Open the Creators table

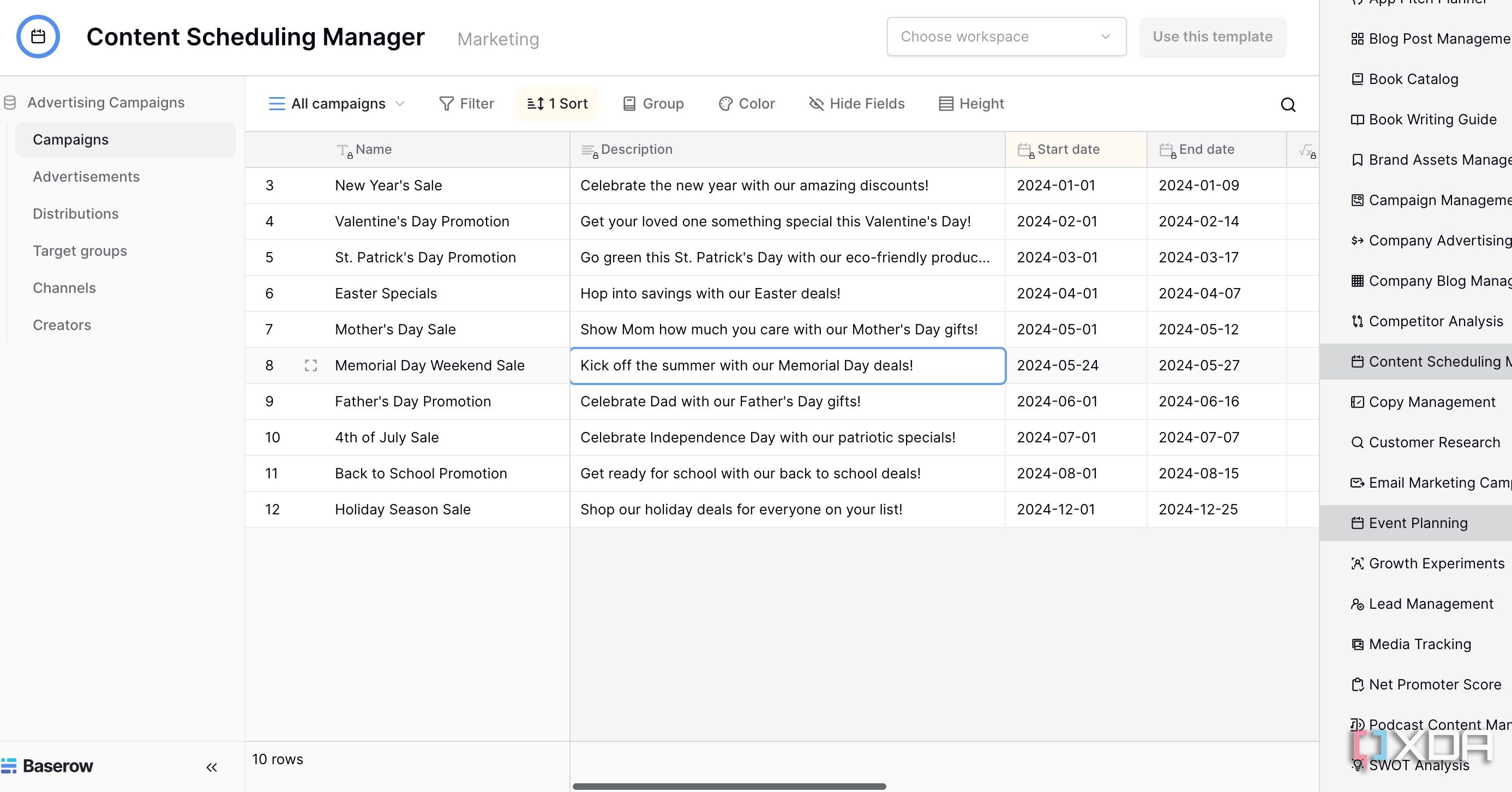pyautogui.click(x=62, y=325)
